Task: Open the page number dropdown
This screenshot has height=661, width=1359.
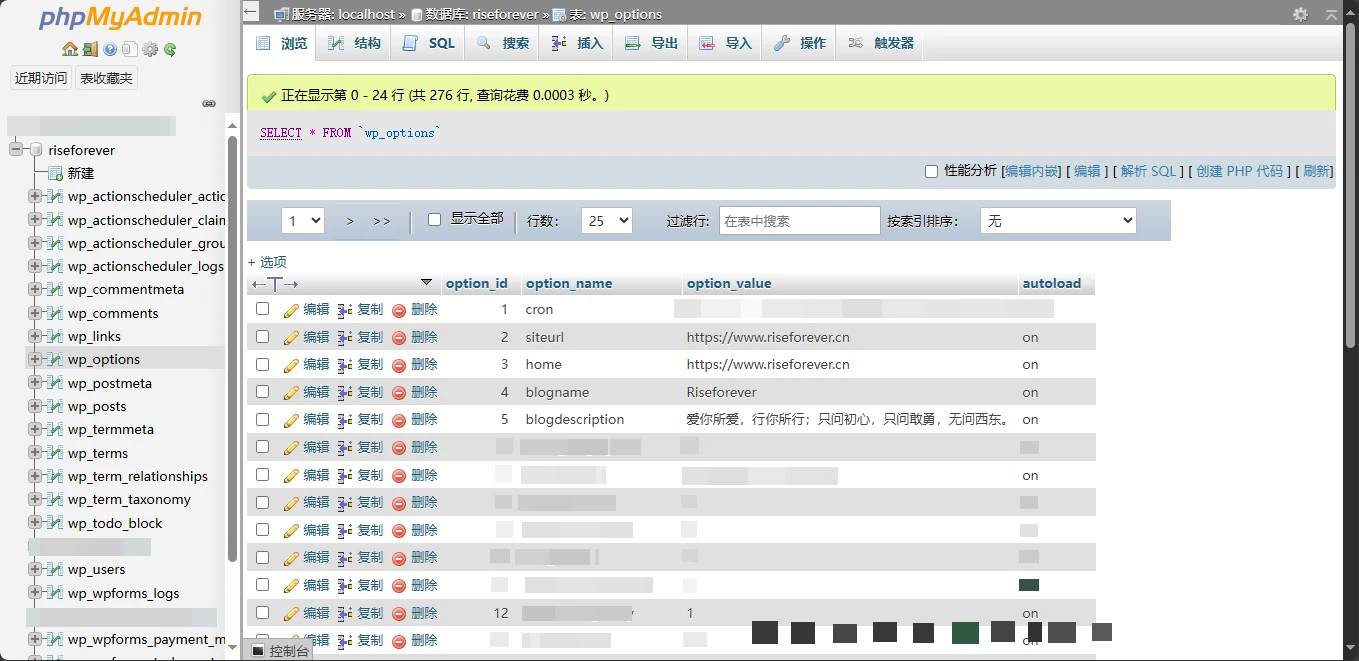Action: (x=302, y=221)
